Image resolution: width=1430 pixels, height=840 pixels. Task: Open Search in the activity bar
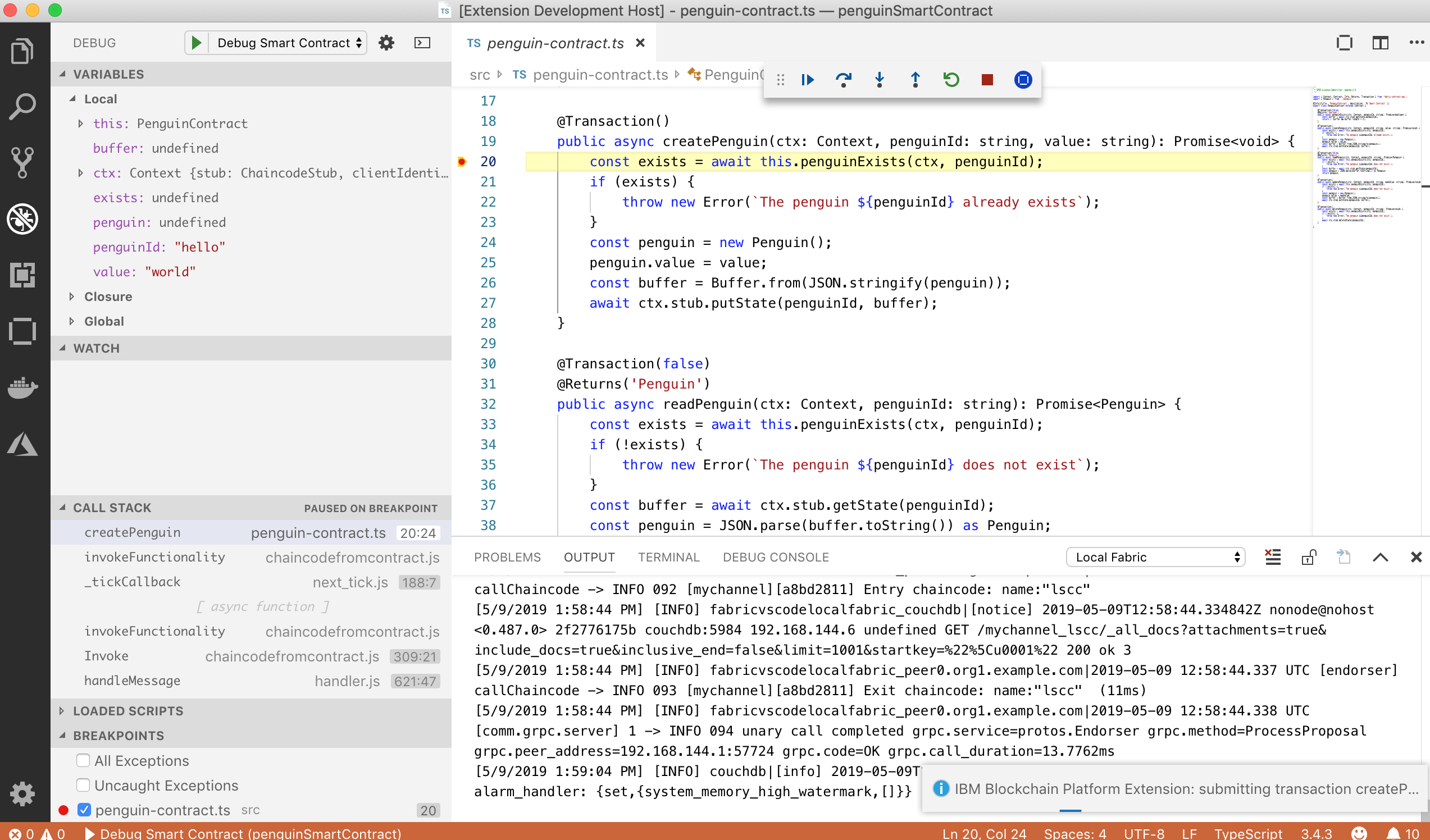click(x=22, y=106)
